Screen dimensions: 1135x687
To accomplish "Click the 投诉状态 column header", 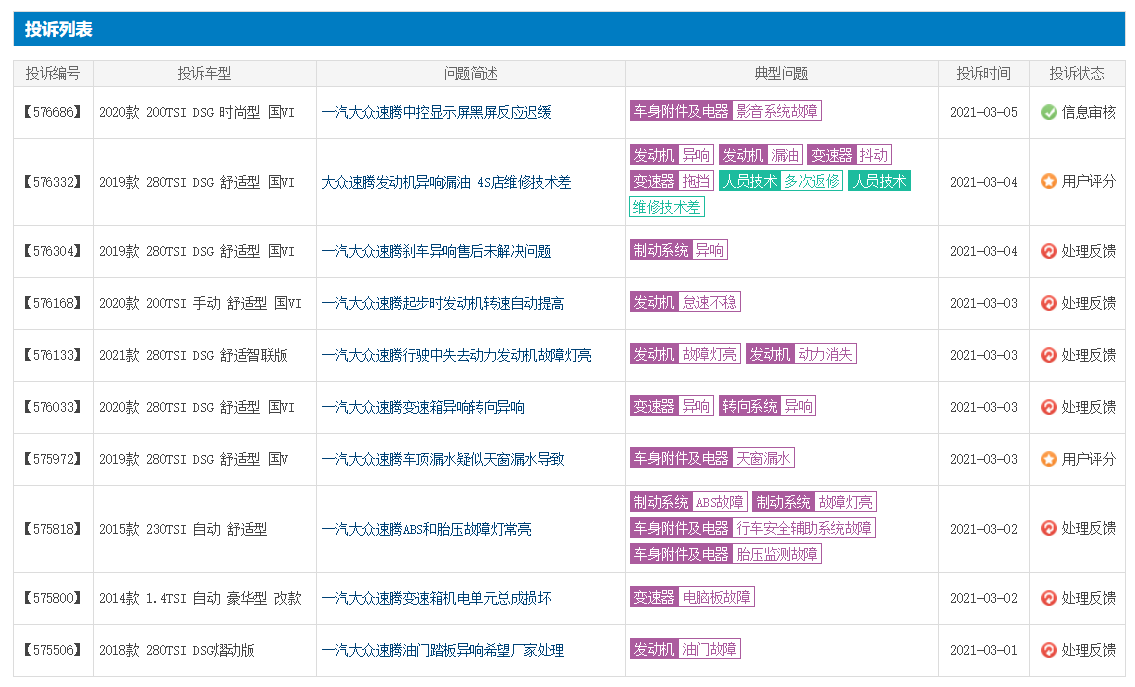I will pyautogui.click(x=1077, y=73).
